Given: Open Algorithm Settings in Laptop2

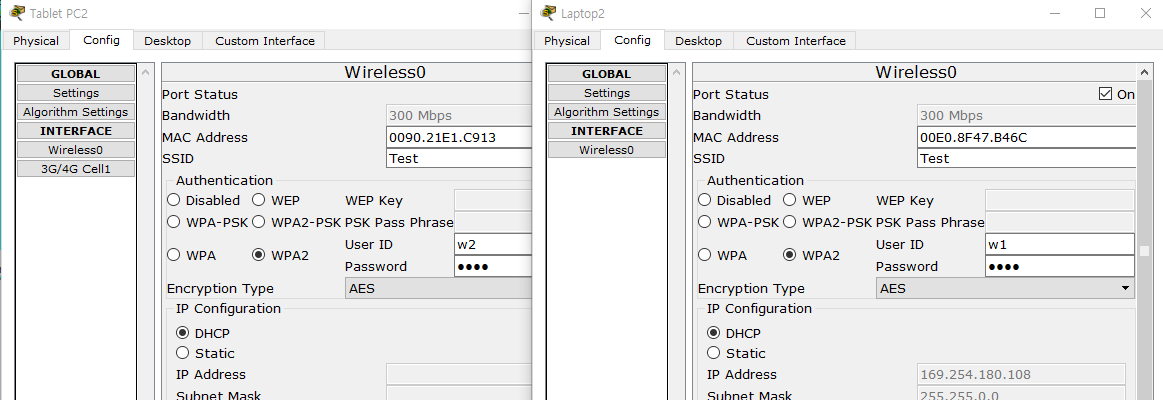Looking at the screenshot, I should coord(607,112).
